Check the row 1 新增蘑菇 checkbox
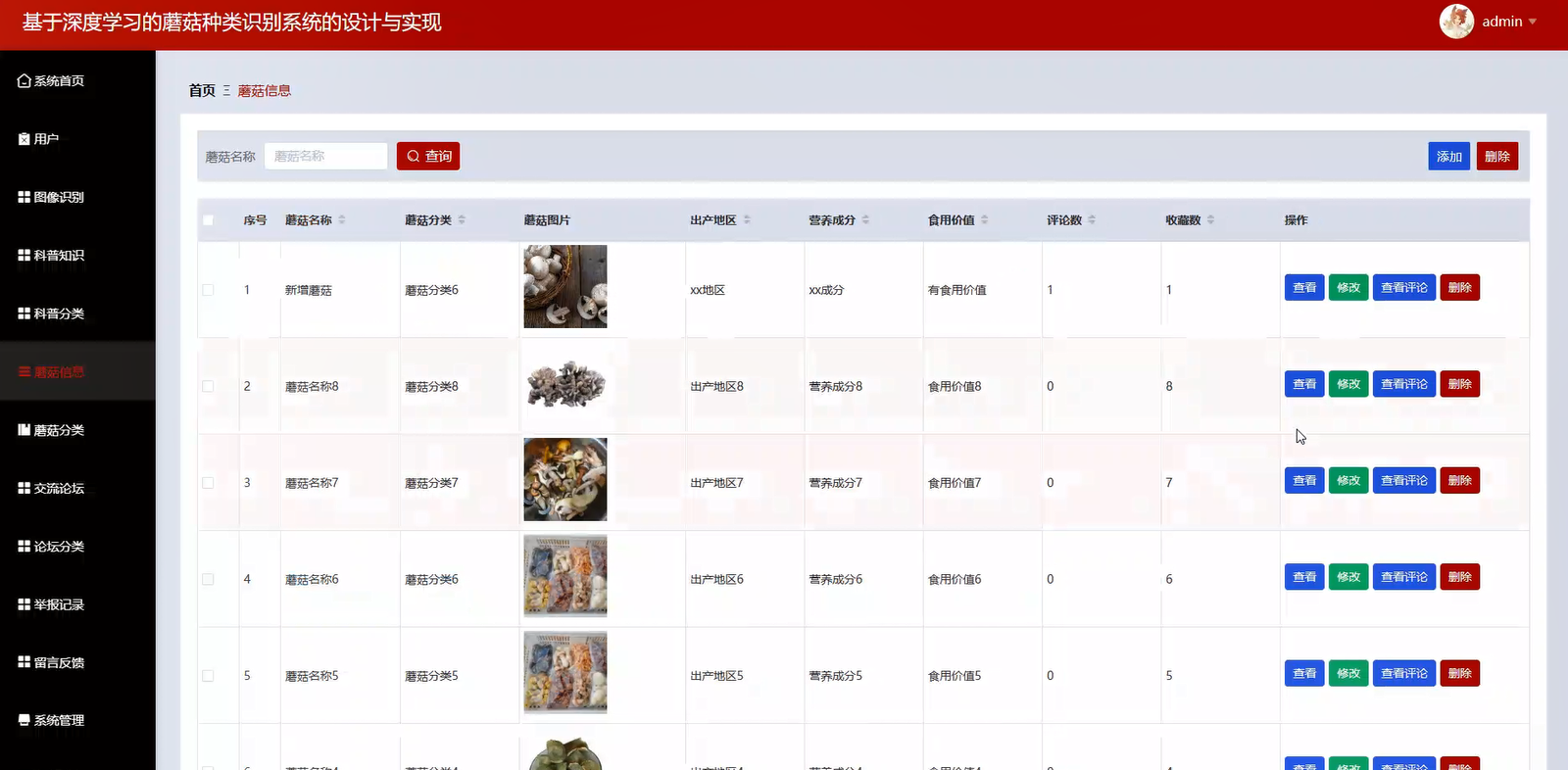This screenshot has width=1568, height=770. point(208,290)
